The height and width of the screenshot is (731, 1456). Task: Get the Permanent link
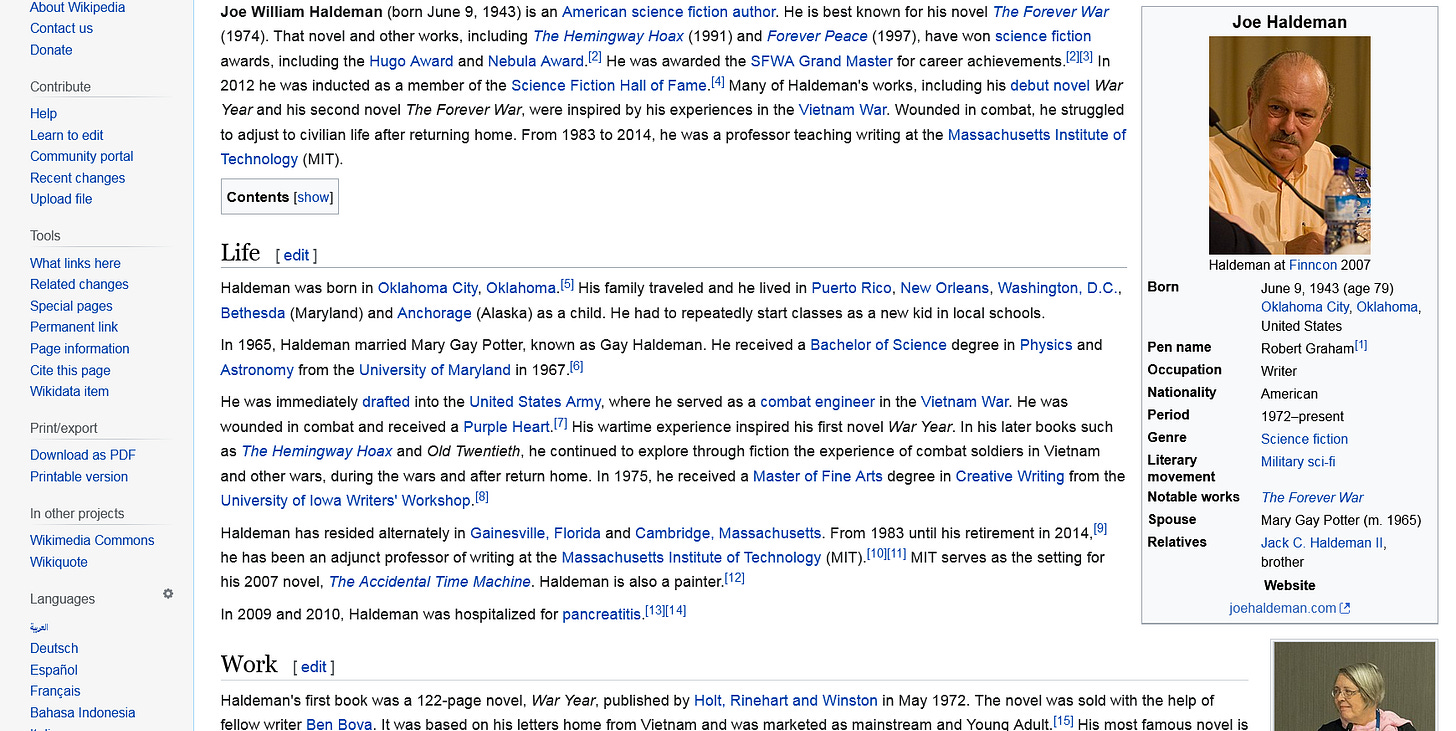point(74,327)
